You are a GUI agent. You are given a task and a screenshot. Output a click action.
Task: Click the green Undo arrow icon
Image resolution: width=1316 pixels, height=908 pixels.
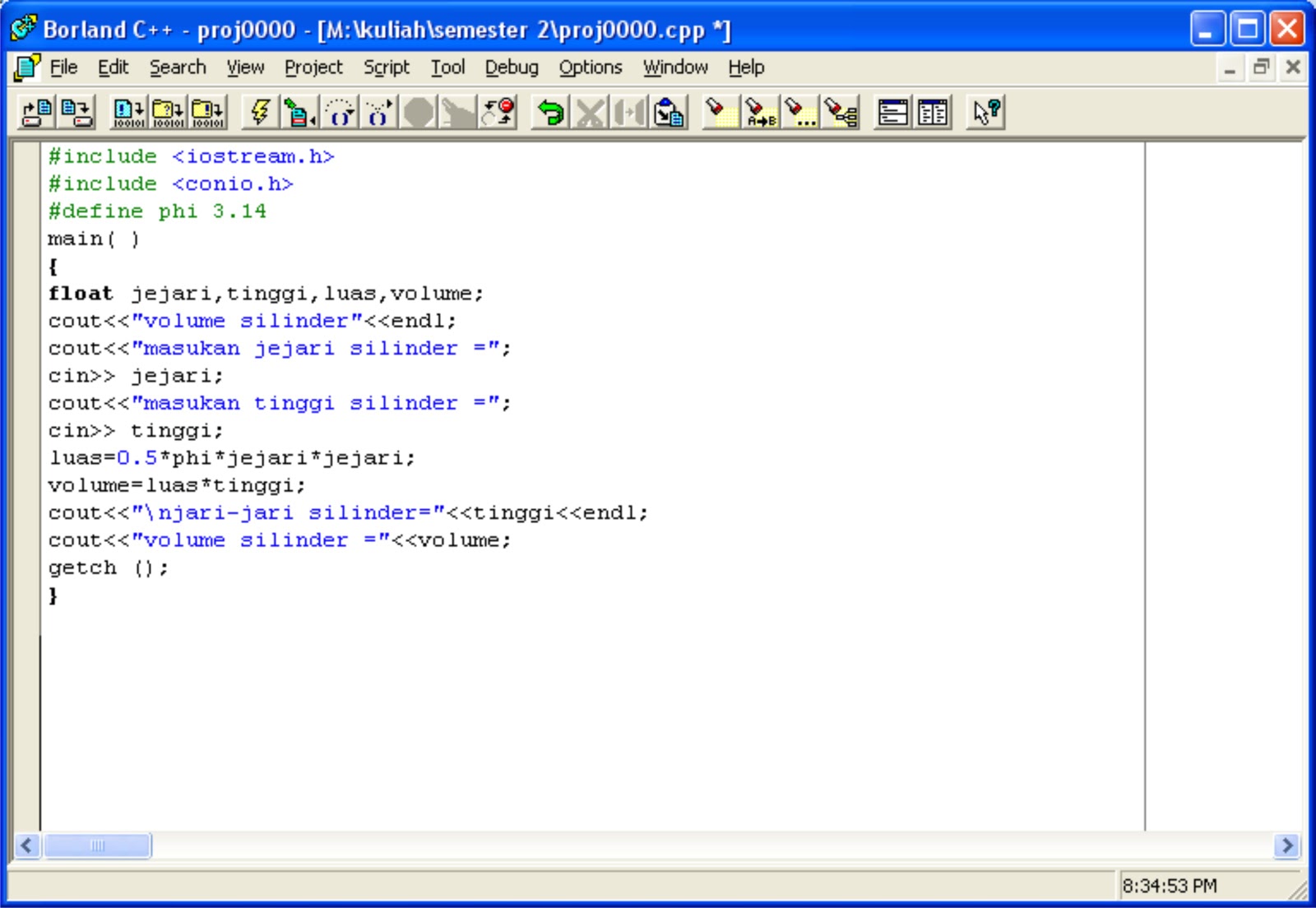[549, 112]
